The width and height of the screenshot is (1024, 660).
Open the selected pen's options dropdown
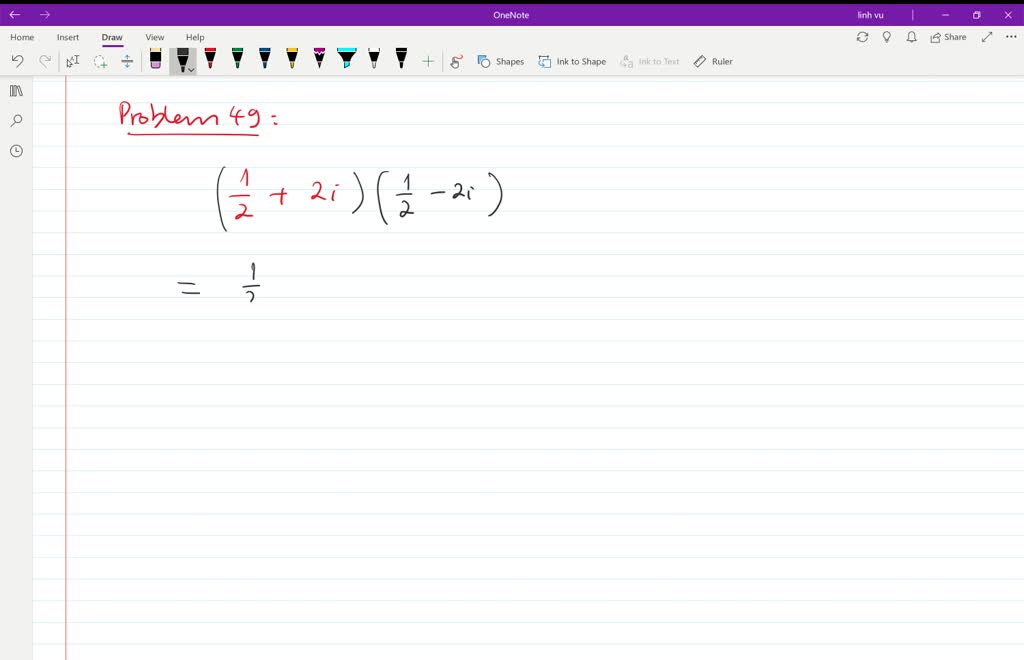[190, 70]
